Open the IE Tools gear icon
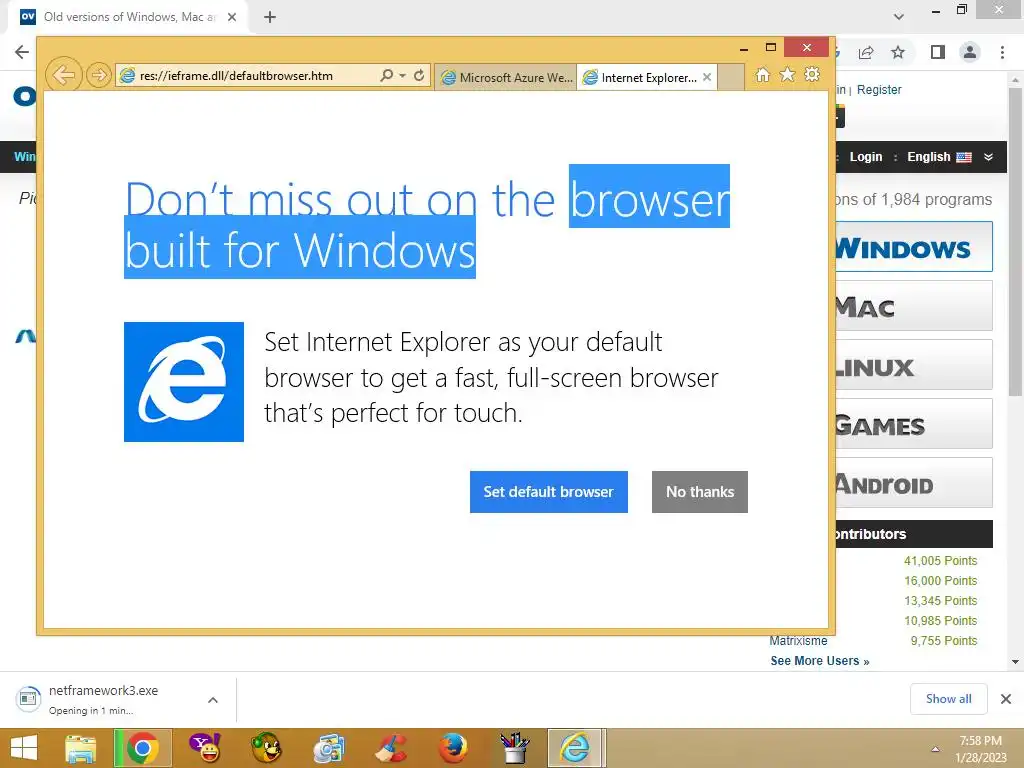 click(x=812, y=75)
